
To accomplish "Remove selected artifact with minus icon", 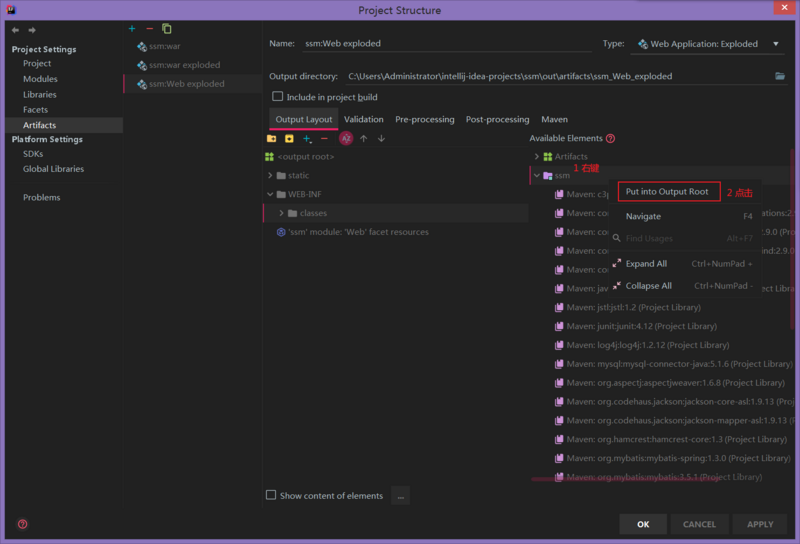I will [x=149, y=29].
